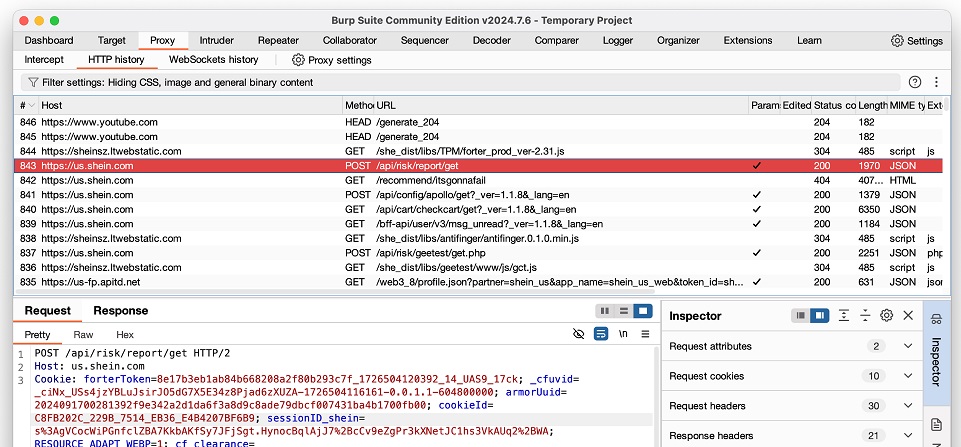
Task: Open Burp Suite Settings via gear icon
Action: [897, 40]
